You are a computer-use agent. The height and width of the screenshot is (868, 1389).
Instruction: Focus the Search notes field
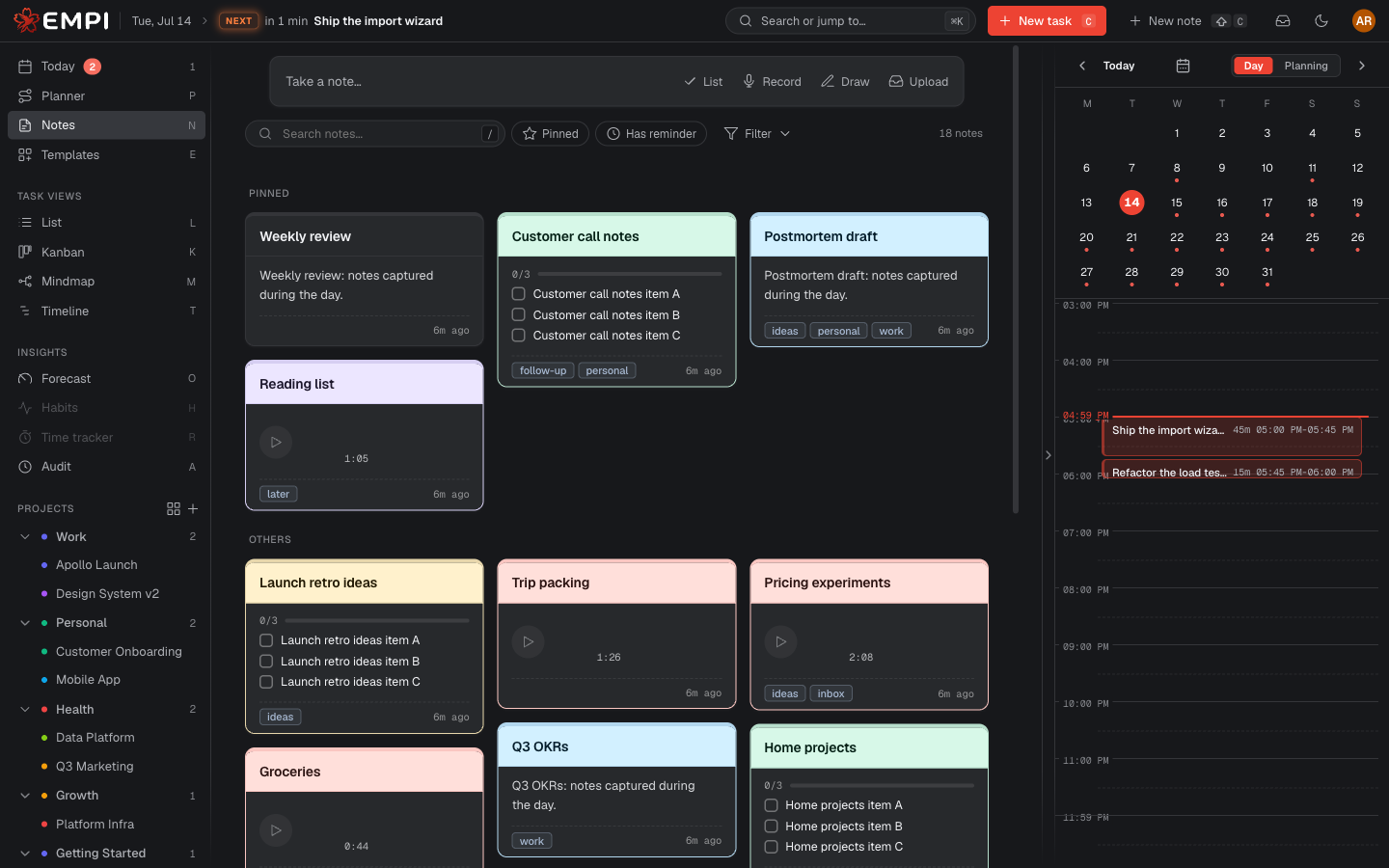(x=374, y=134)
